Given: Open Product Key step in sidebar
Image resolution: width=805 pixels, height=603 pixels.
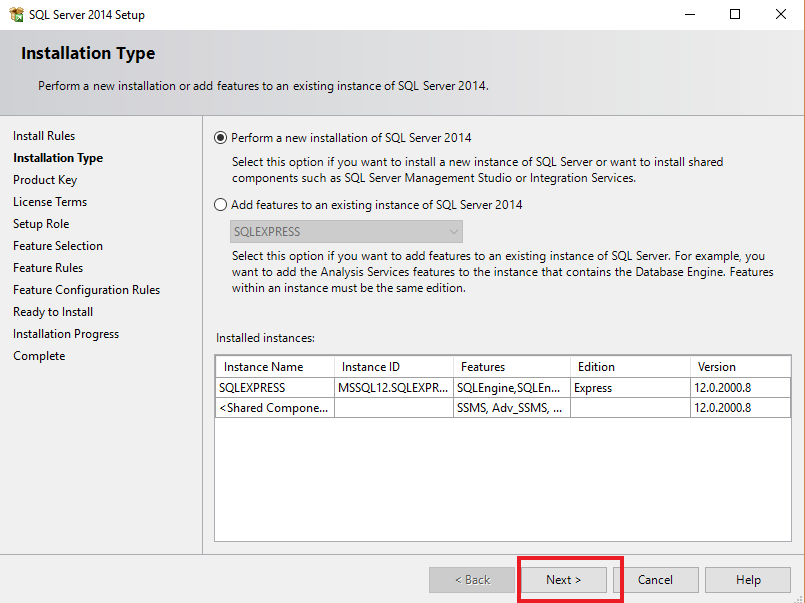Looking at the screenshot, I should pos(45,180).
